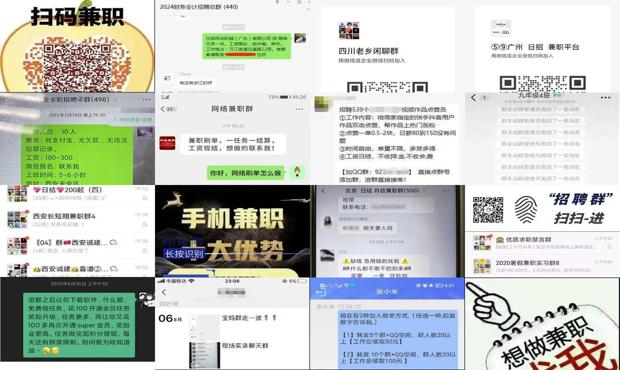Tap the back arrow in 九年级4班 chat
This screenshot has width=620, height=370.
[473, 97]
